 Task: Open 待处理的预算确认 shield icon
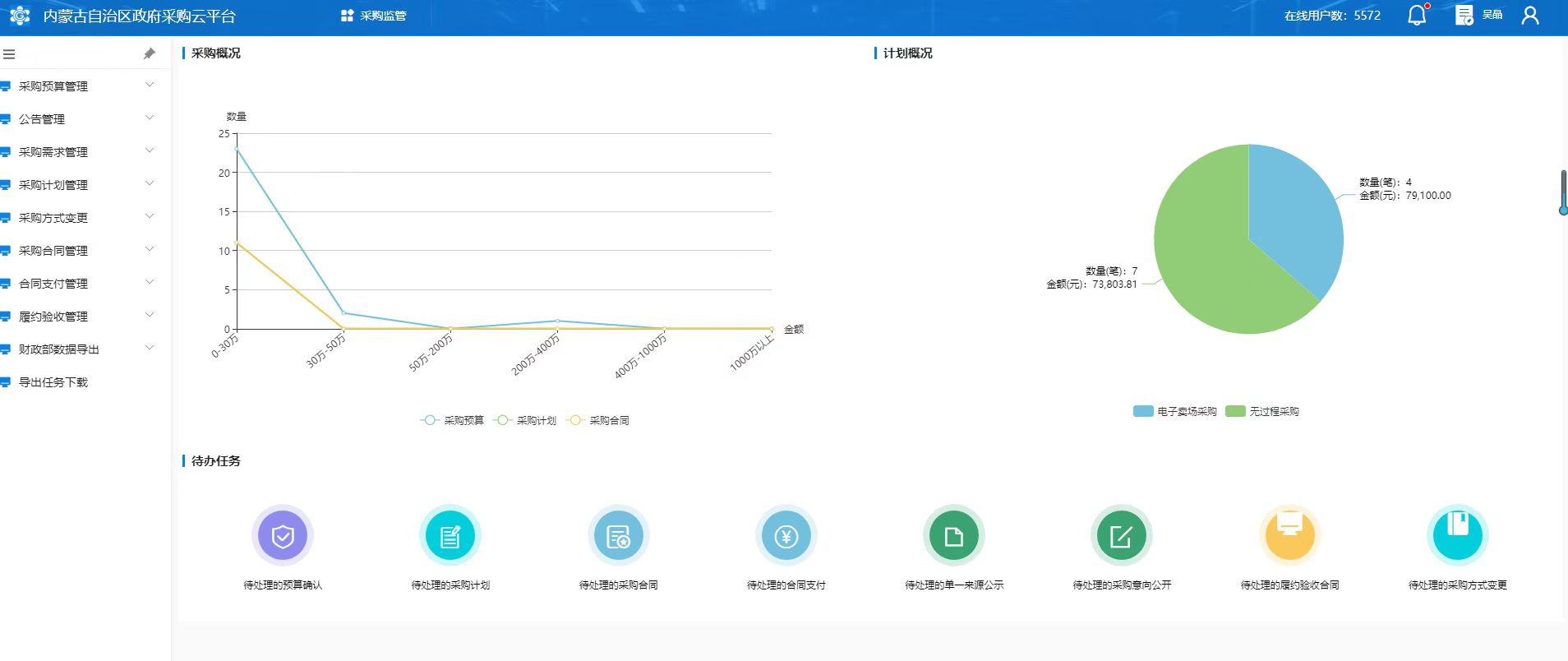(x=283, y=536)
